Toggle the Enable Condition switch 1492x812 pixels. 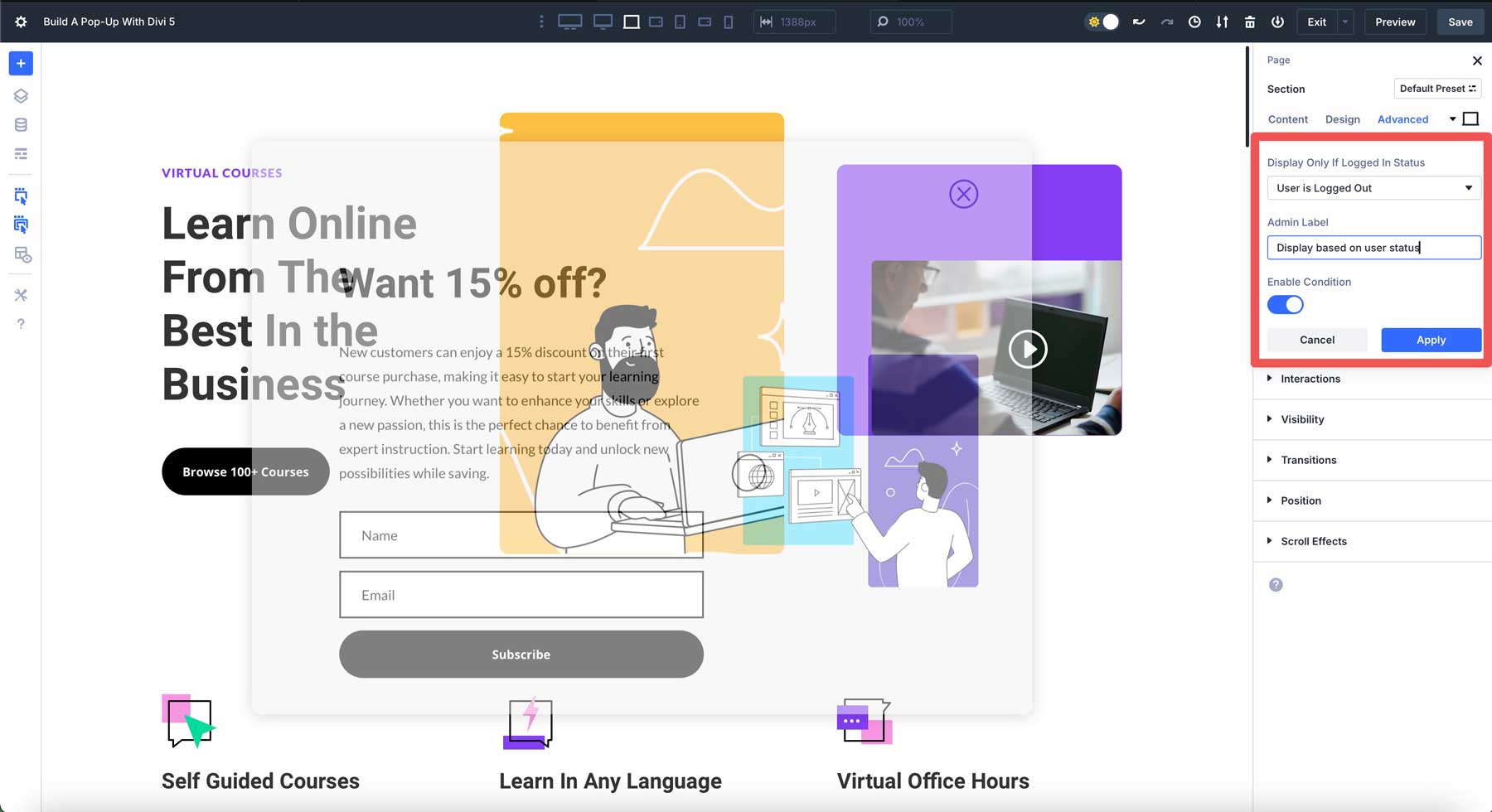tap(1285, 305)
